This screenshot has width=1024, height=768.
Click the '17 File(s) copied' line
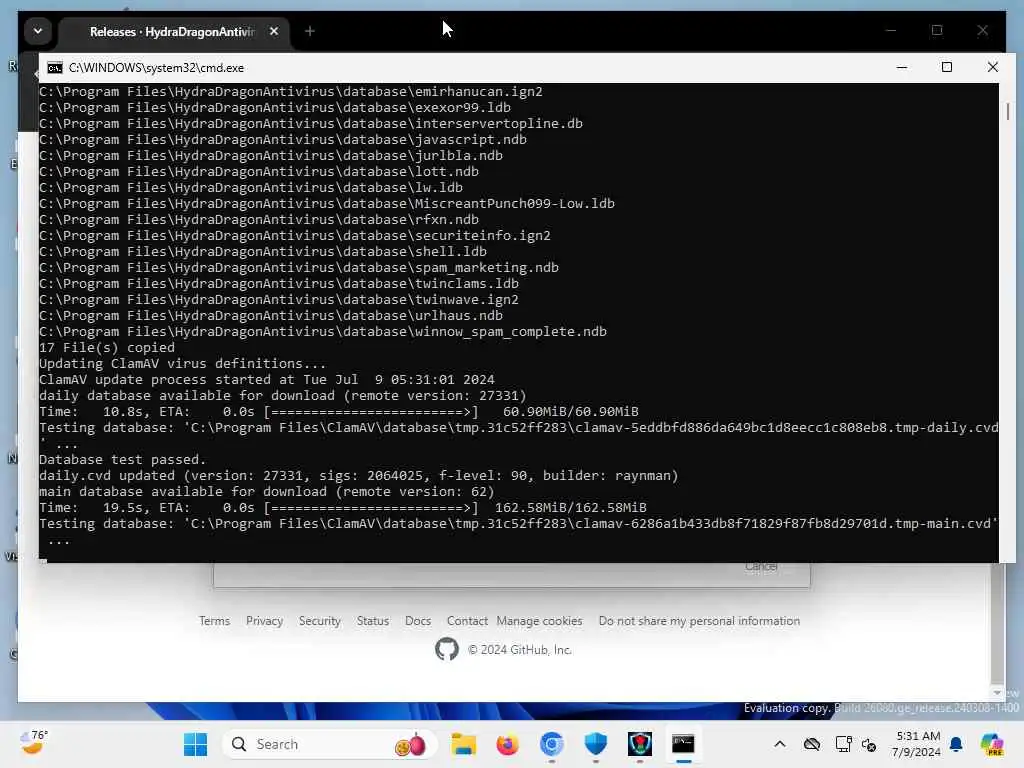pyautogui.click(x=107, y=347)
